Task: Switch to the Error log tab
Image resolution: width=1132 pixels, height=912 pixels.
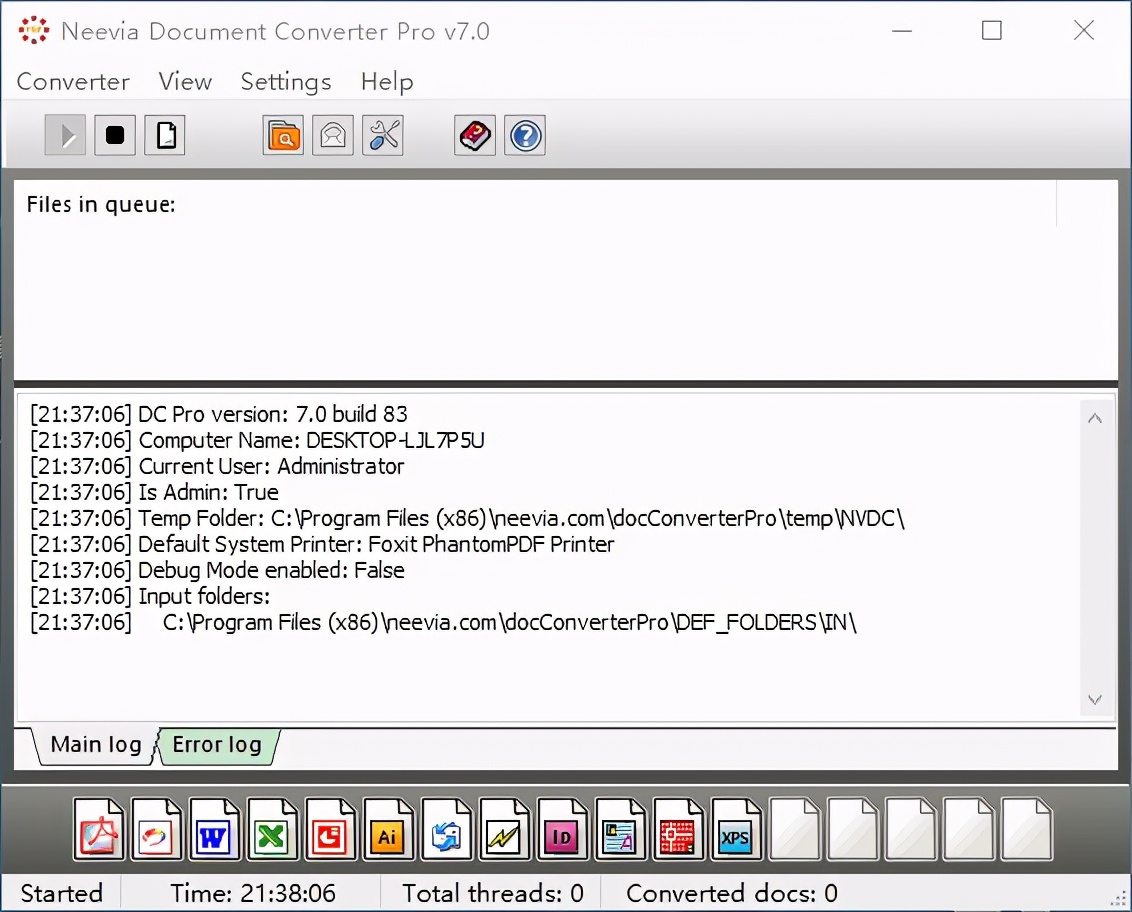Action: [x=217, y=744]
